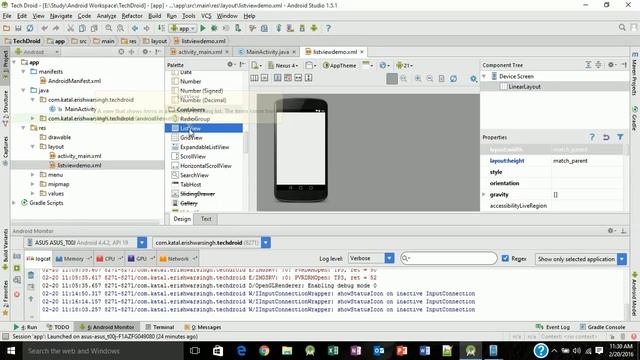Click the Redo arrow icon
The width and height of the screenshot is (640, 360).
click(56, 28)
